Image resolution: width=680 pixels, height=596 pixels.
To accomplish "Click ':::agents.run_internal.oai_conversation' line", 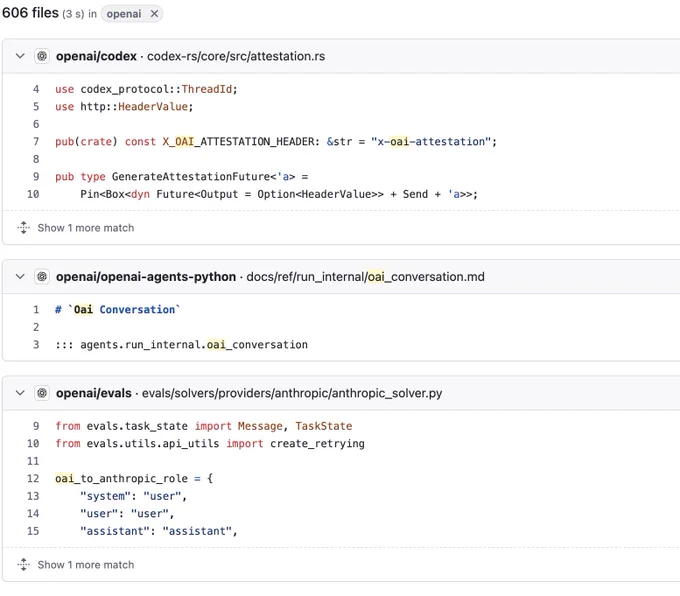I will click(181, 345).
